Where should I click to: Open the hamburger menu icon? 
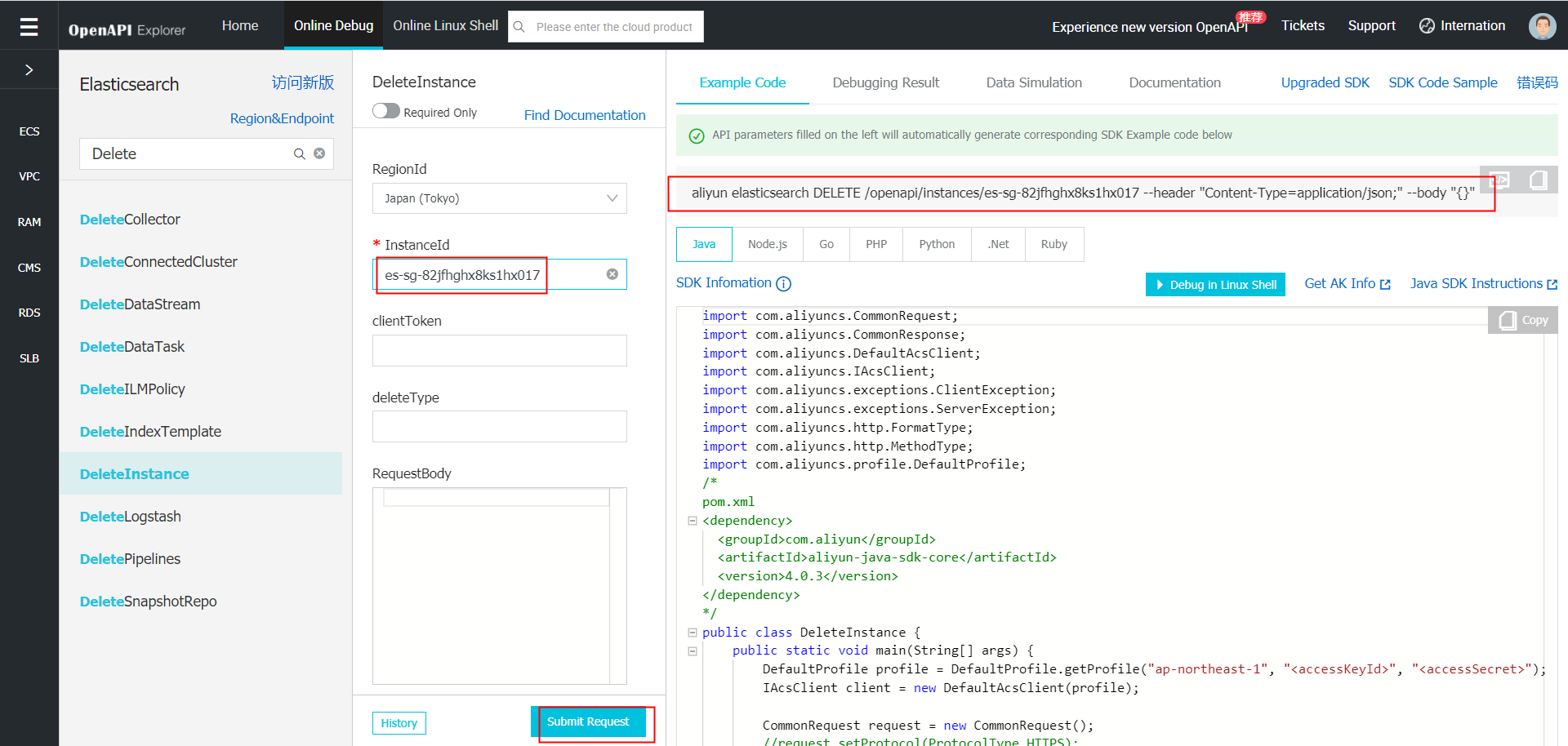pos(29,27)
